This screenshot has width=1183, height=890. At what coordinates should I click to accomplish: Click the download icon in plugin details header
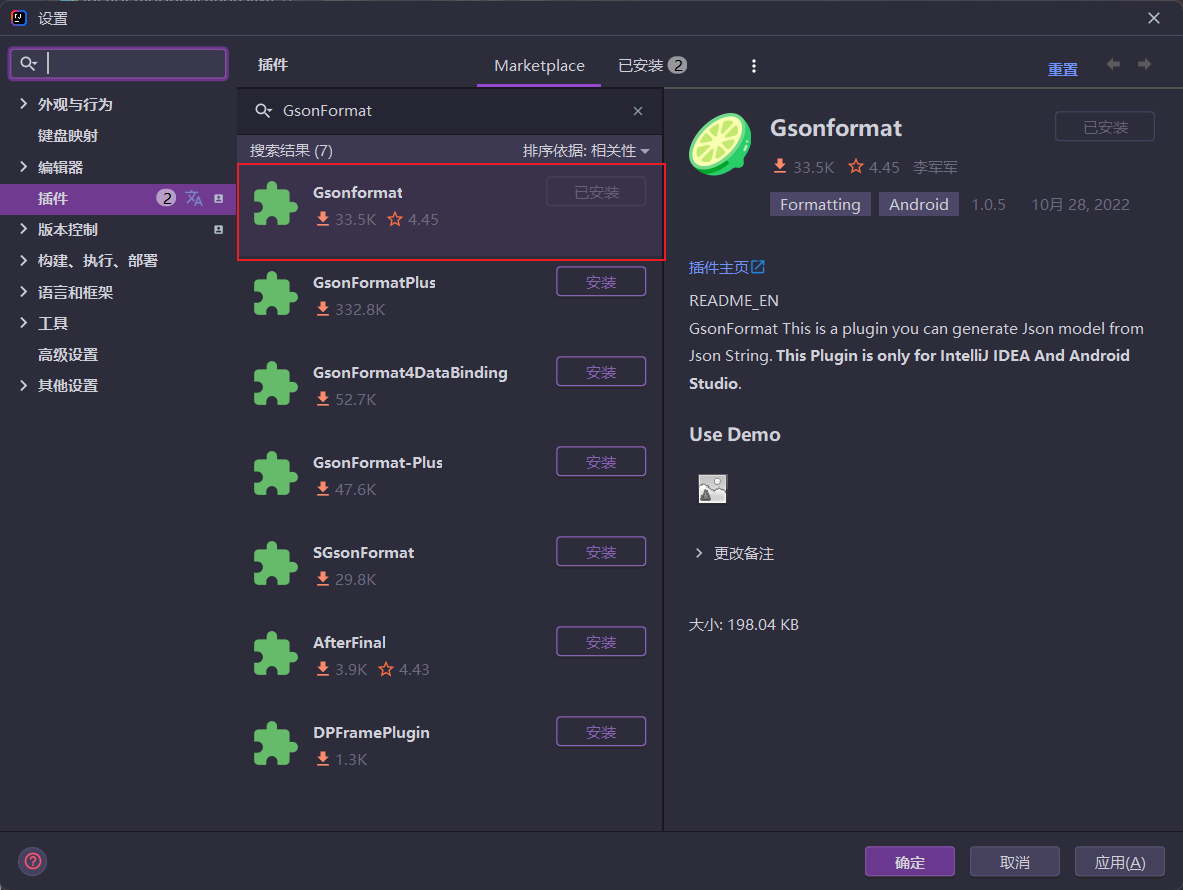(779, 167)
